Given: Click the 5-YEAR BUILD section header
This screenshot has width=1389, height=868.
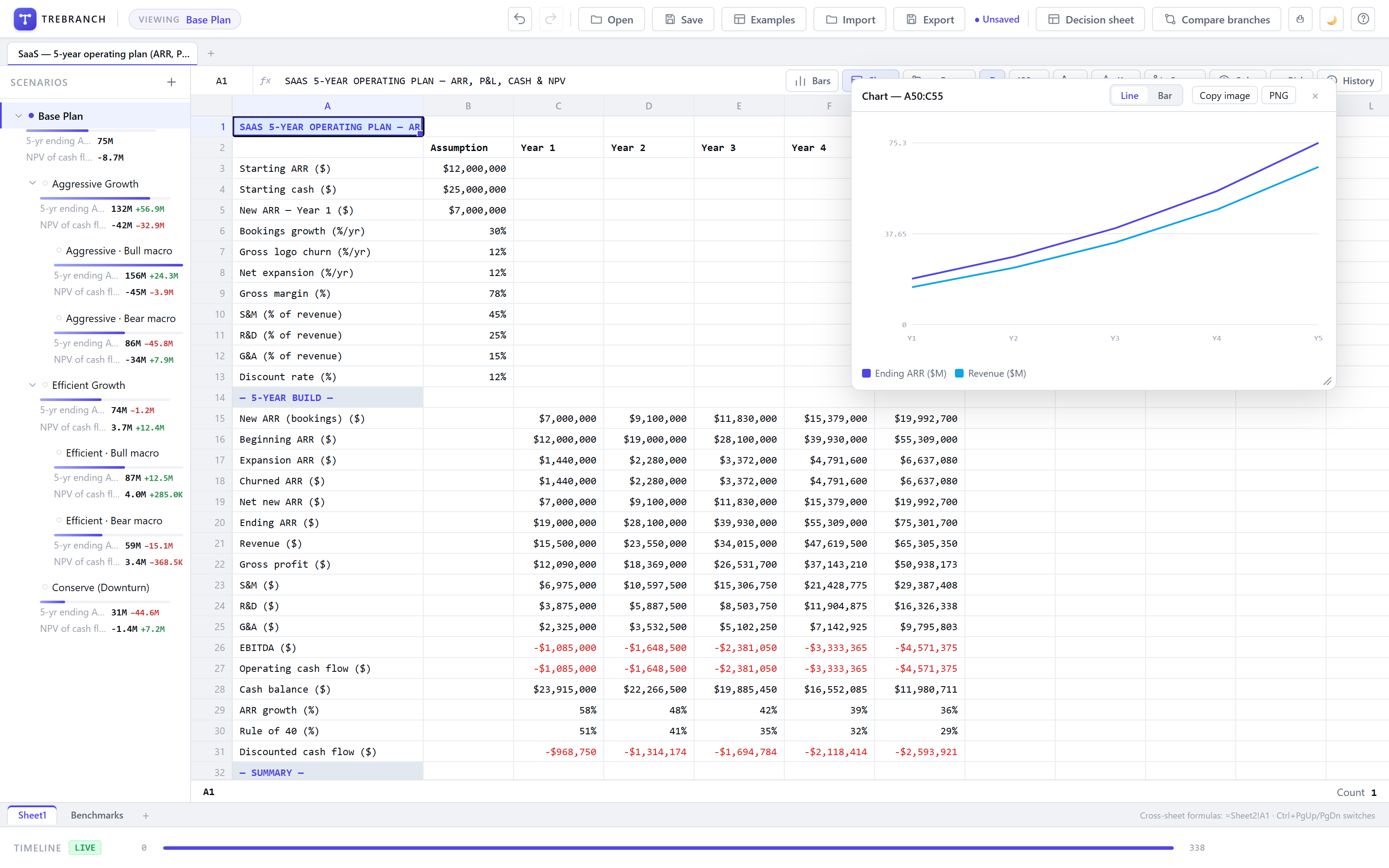Looking at the screenshot, I should (x=328, y=397).
